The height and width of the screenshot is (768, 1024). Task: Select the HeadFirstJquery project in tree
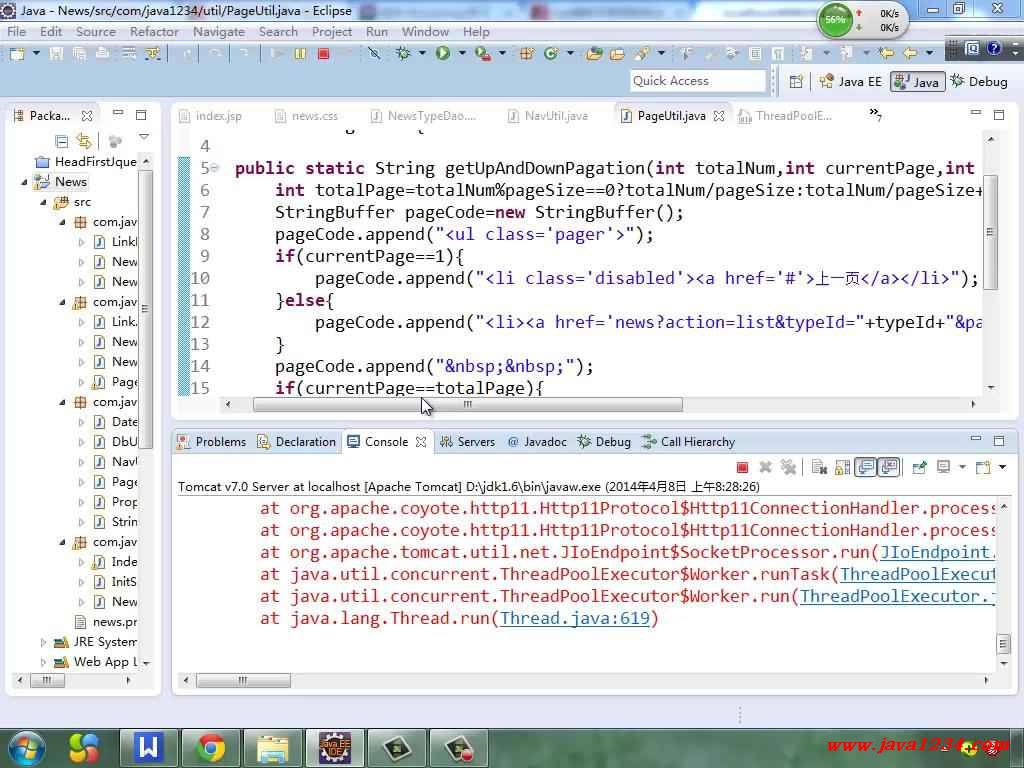(86, 161)
